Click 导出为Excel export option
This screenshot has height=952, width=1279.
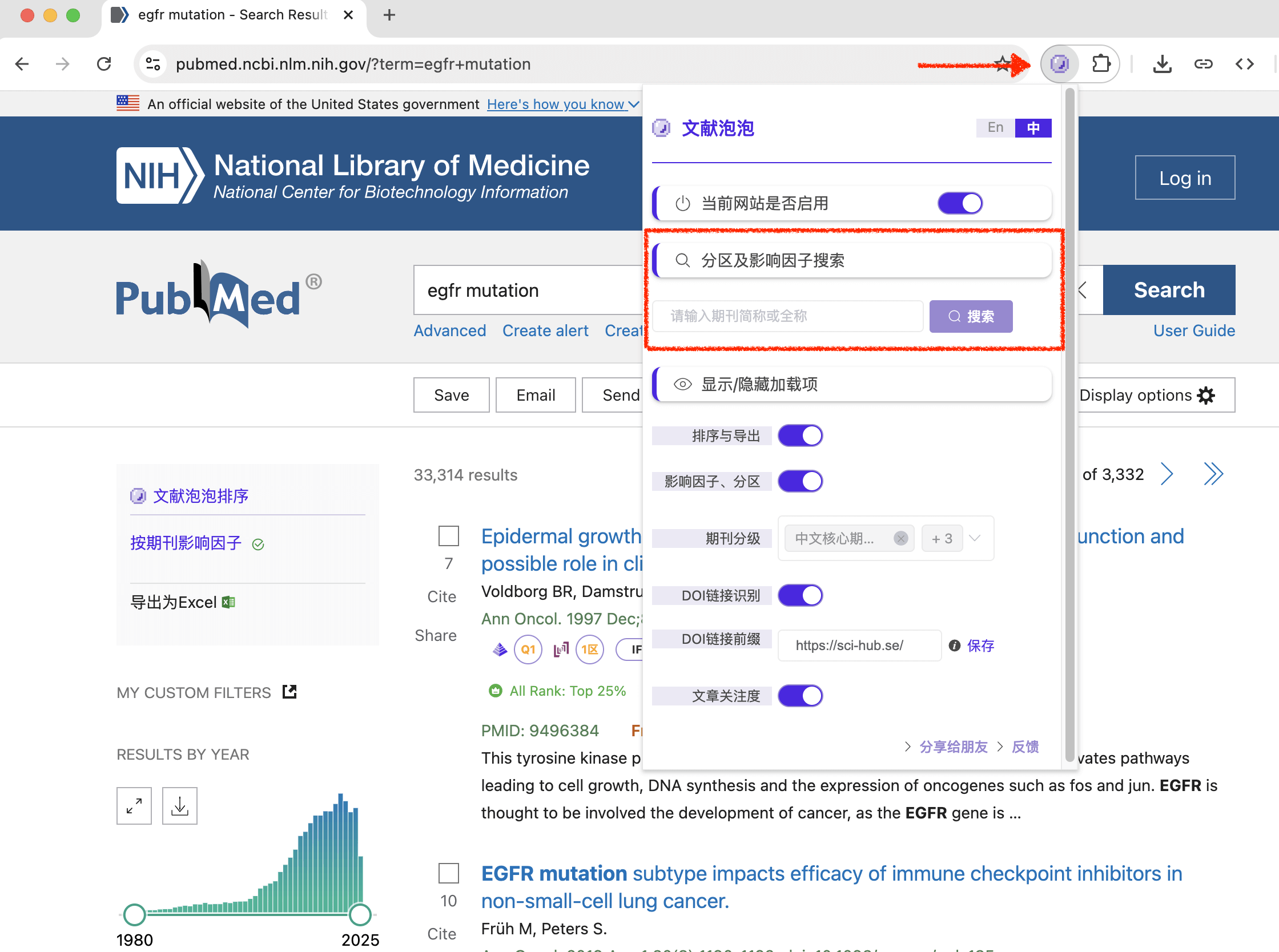point(174,602)
